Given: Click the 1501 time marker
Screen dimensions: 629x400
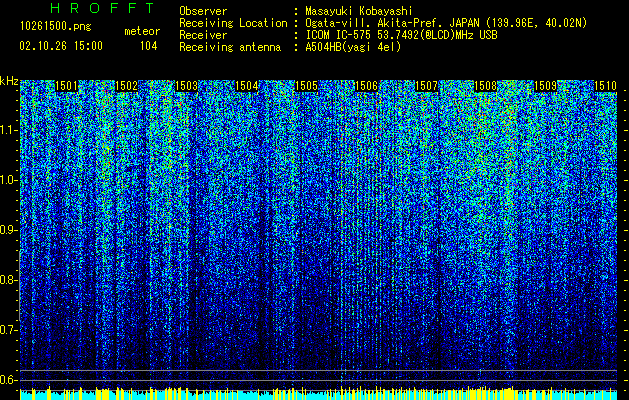Looking at the screenshot, I should 66,86.
